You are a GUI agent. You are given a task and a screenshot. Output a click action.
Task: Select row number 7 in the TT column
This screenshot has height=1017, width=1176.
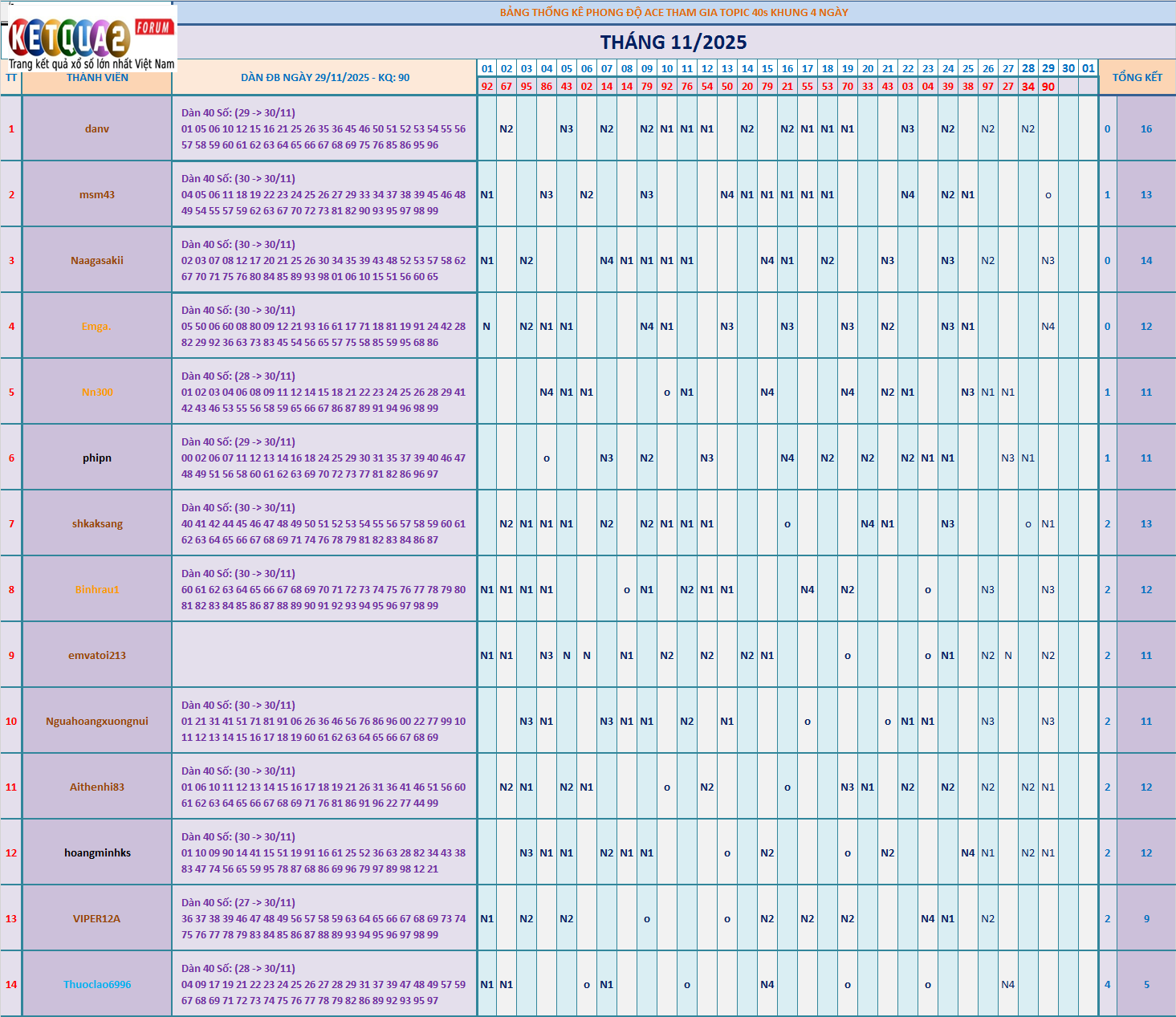11,524
